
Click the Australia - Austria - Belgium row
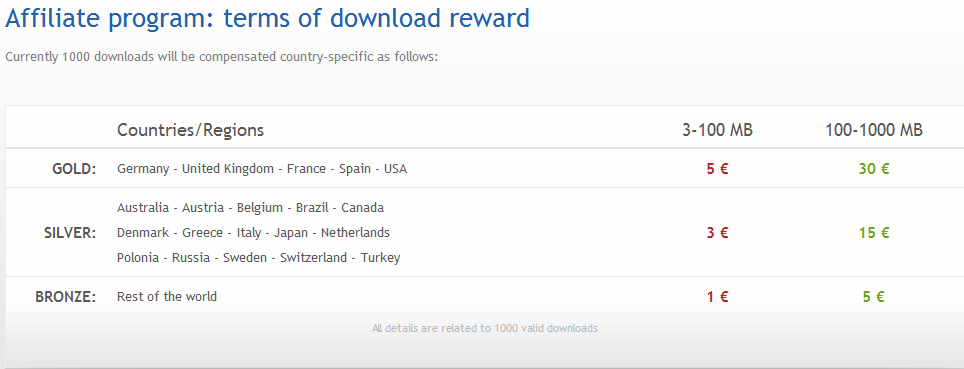pos(250,207)
